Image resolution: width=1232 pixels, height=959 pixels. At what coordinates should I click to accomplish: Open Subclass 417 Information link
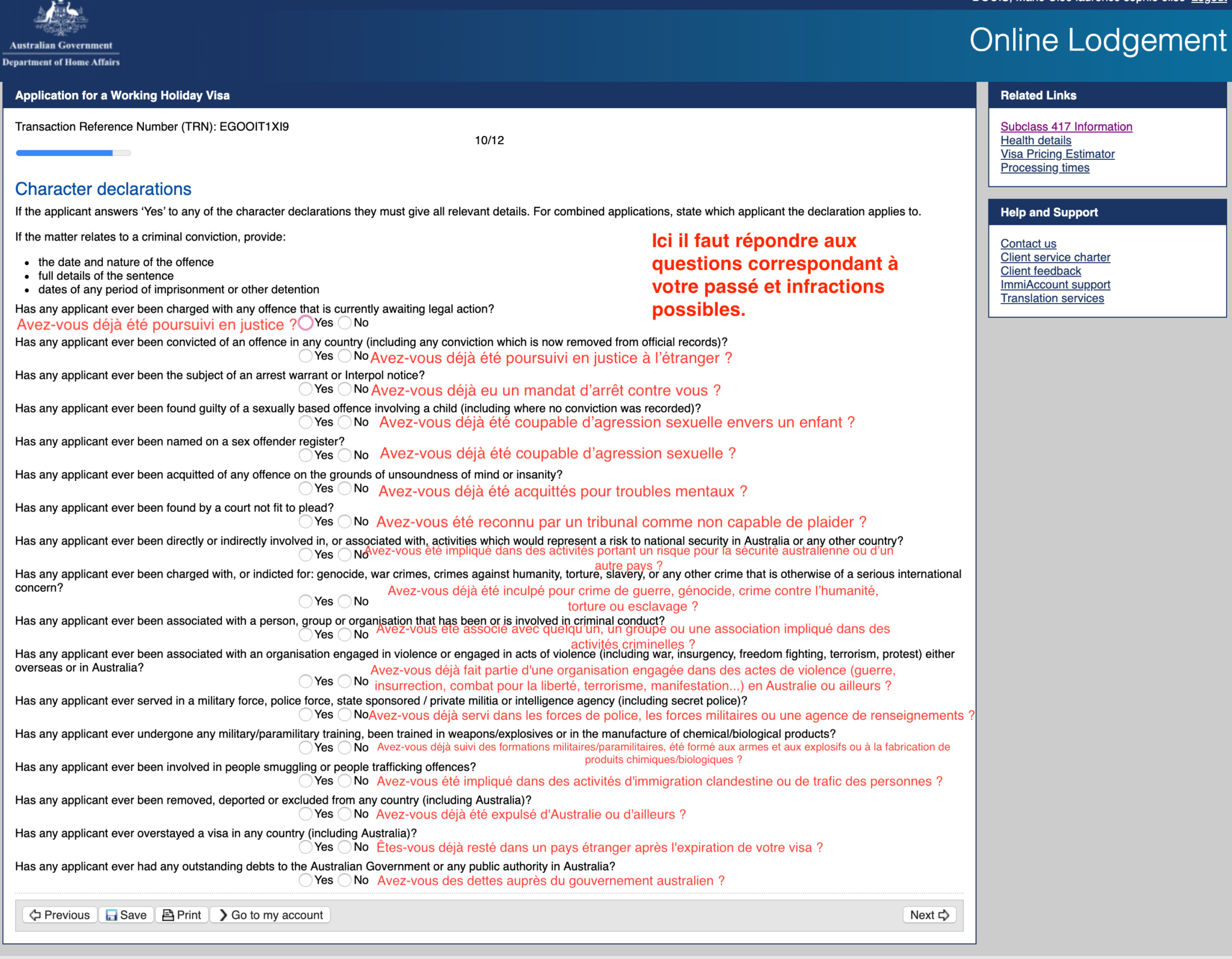[1066, 126]
